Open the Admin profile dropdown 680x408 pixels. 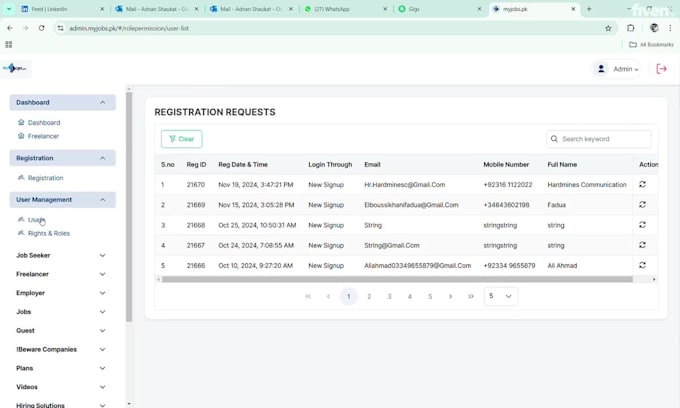[618, 69]
